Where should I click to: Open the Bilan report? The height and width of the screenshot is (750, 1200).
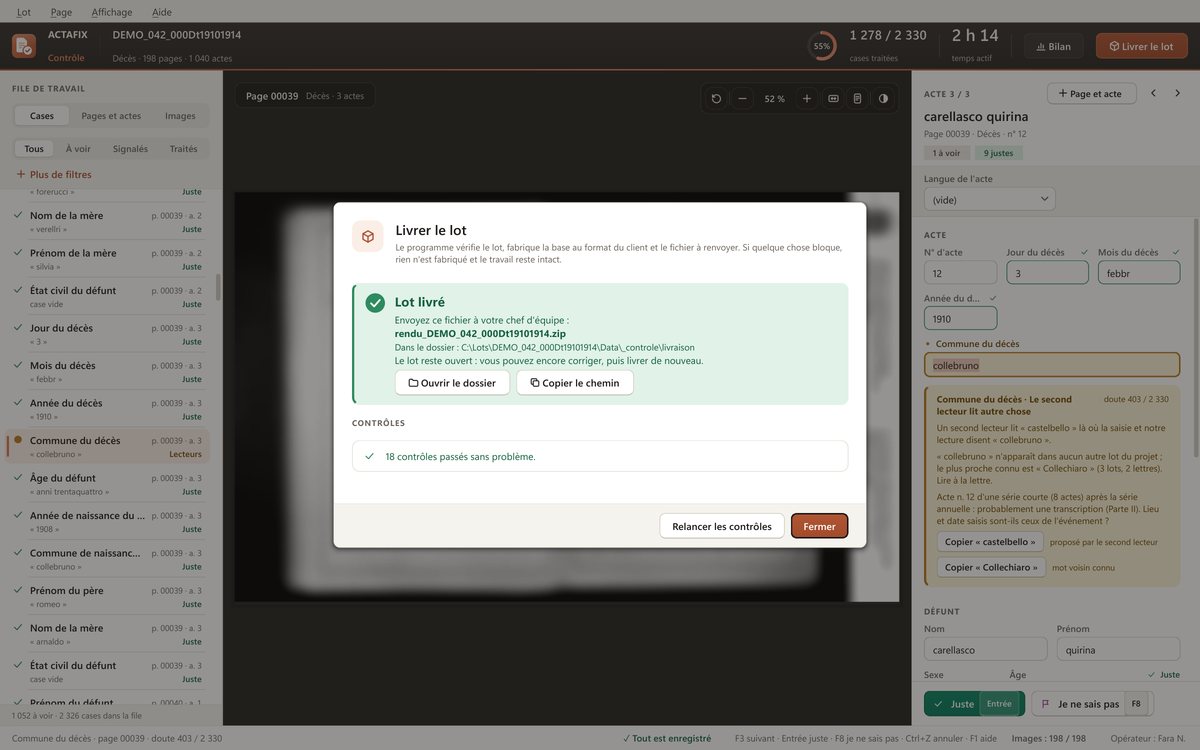[1054, 46]
